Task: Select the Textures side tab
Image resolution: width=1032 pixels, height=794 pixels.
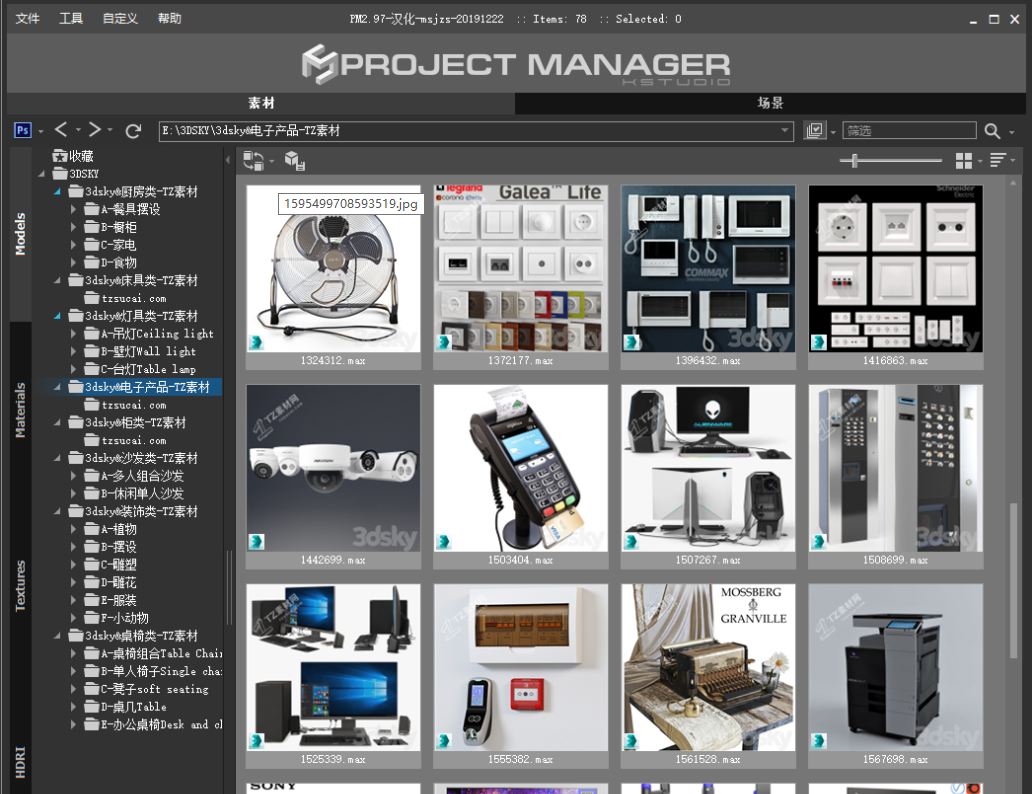Action: tap(20, 586)
